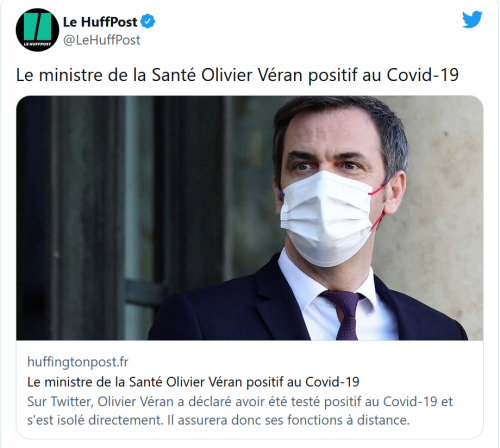The image size is (500, 448).
Task: Click 'Covid-19' in the tweet headline
Action: 423,75
